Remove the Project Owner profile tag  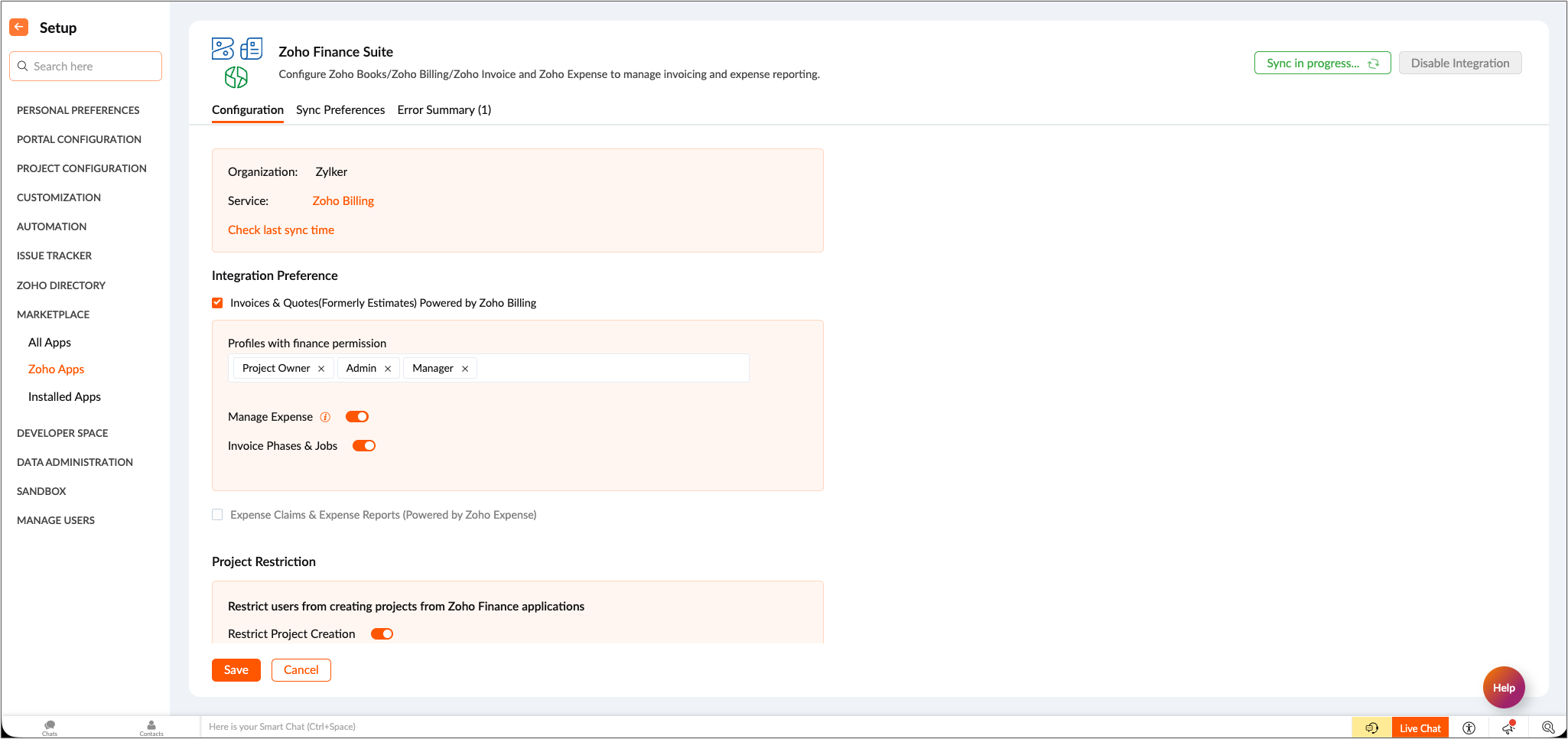(321, 369)
